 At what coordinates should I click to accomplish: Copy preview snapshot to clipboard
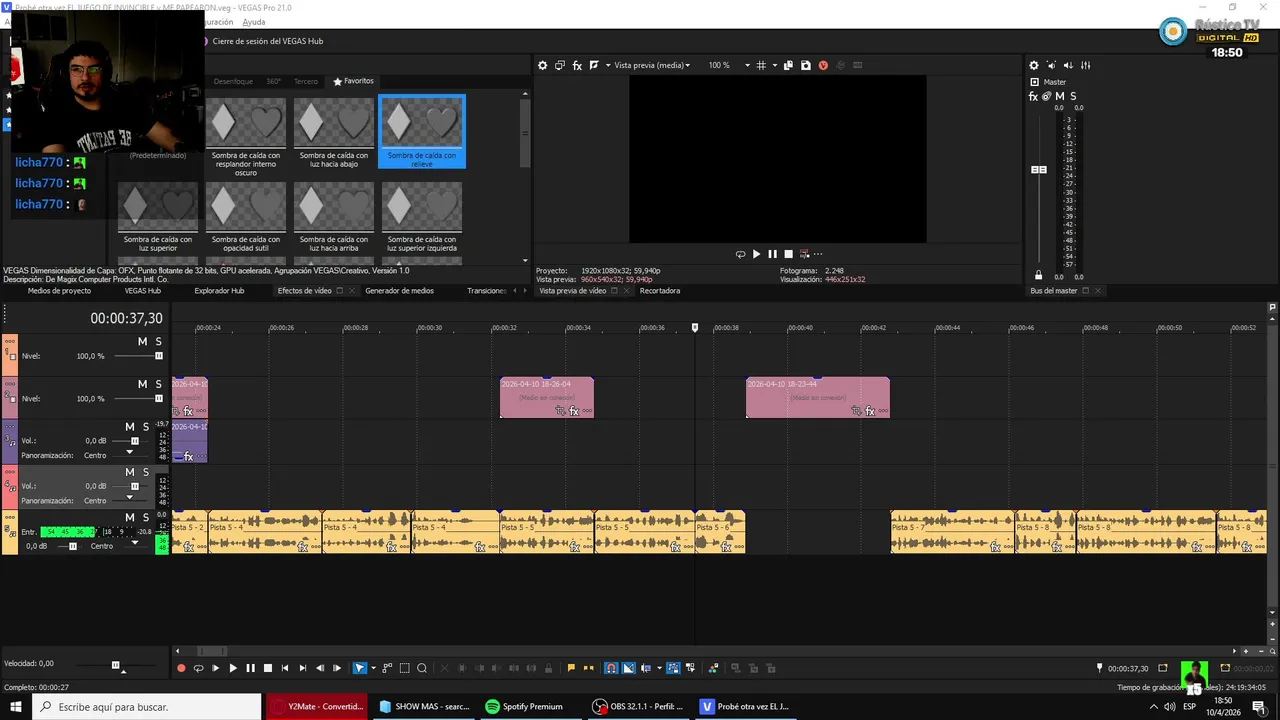788,65
